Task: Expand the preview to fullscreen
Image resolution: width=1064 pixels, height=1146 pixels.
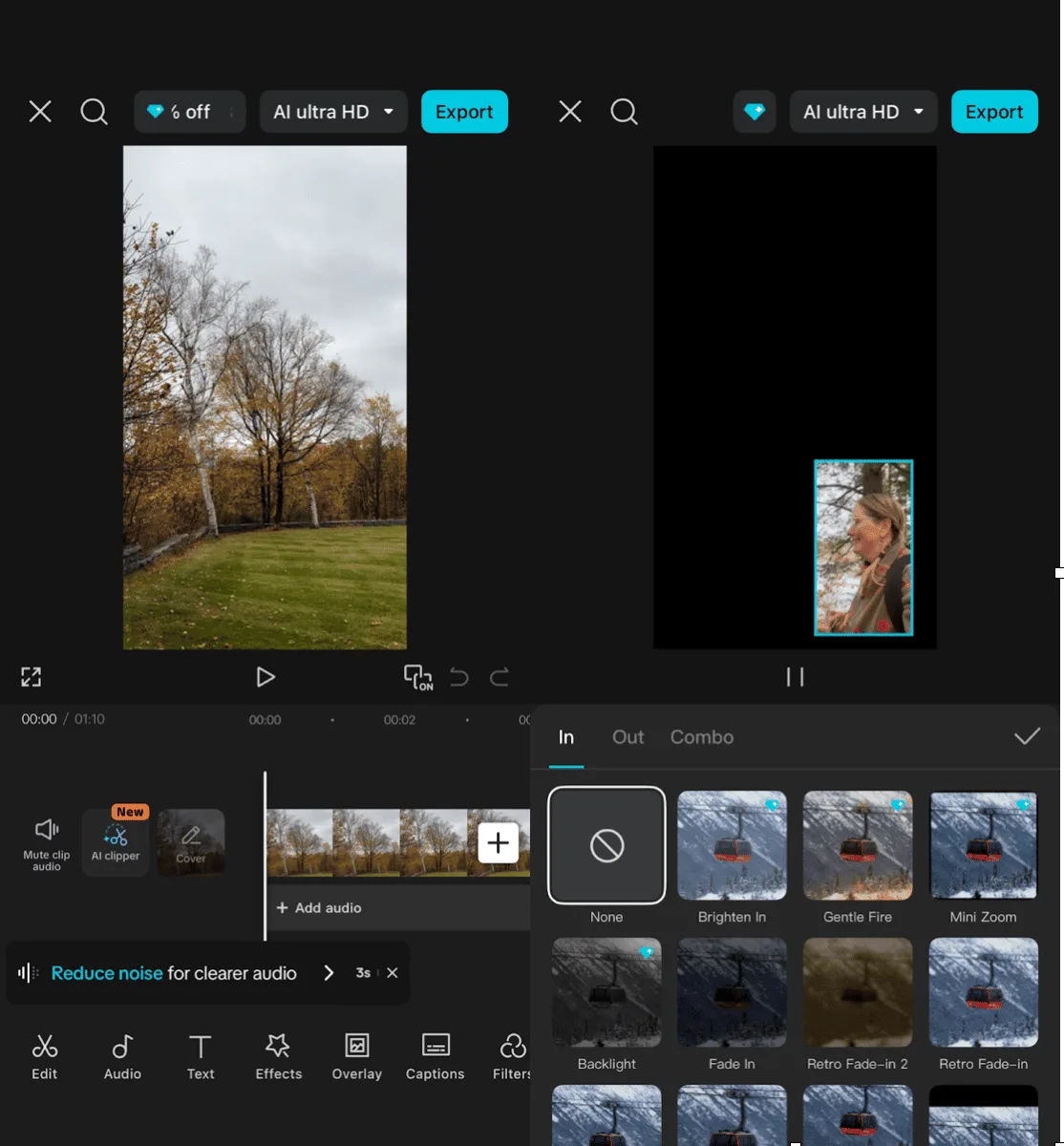Action: coord(32,677)
